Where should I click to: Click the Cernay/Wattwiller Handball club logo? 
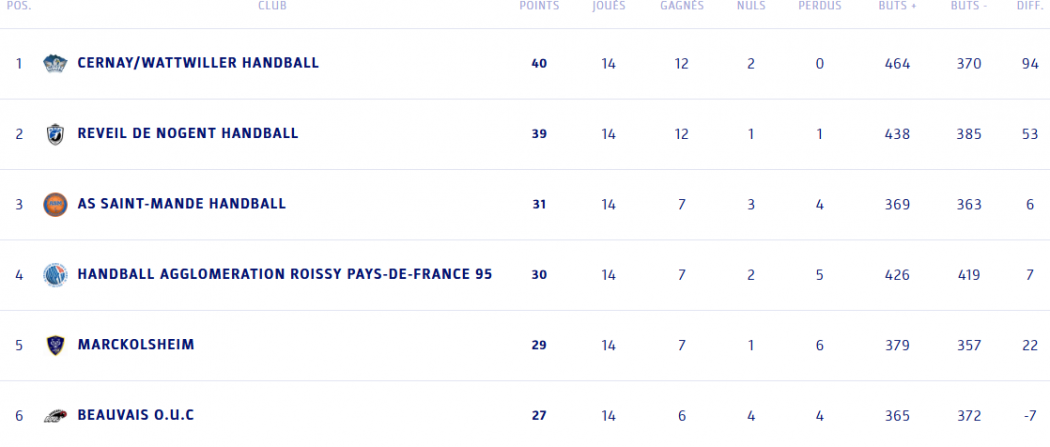point(55,64)
